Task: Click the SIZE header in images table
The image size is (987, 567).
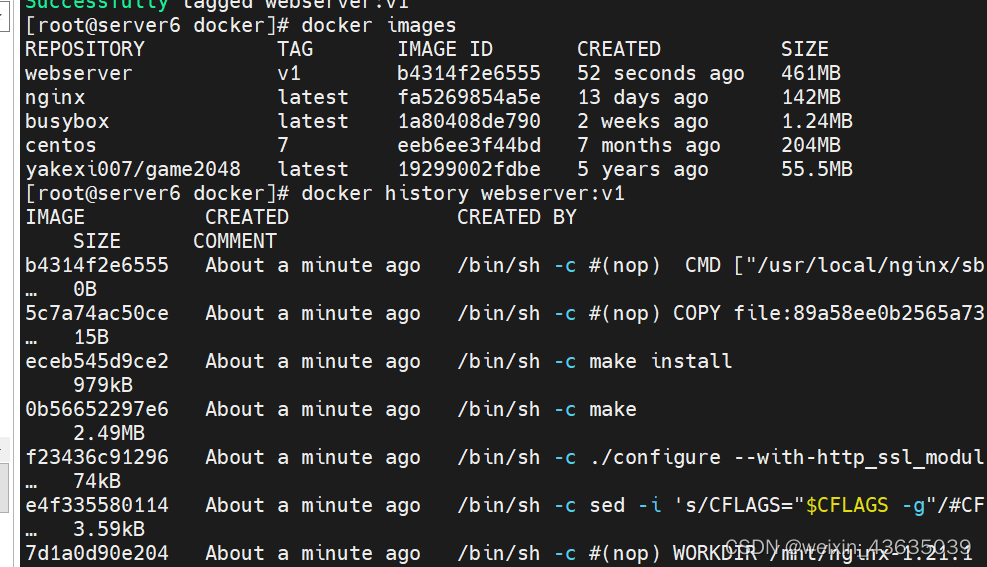Action: tap(804, 49)
